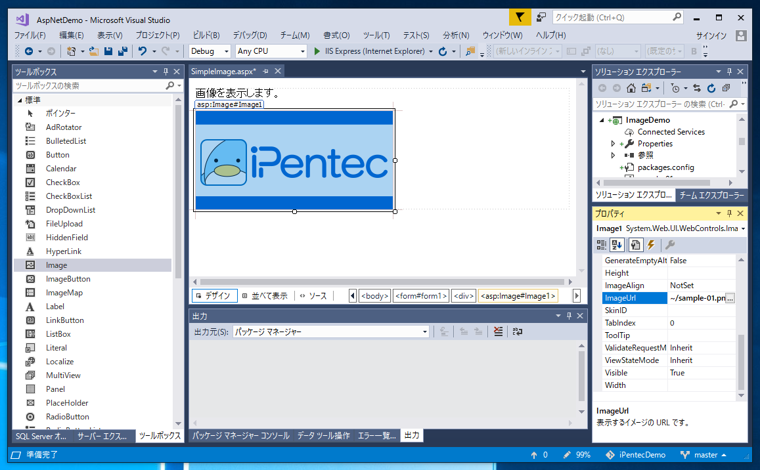
Task: Toggle word wrap icon in Output panel
Action: pyautogui.click(x=517, y=331)
